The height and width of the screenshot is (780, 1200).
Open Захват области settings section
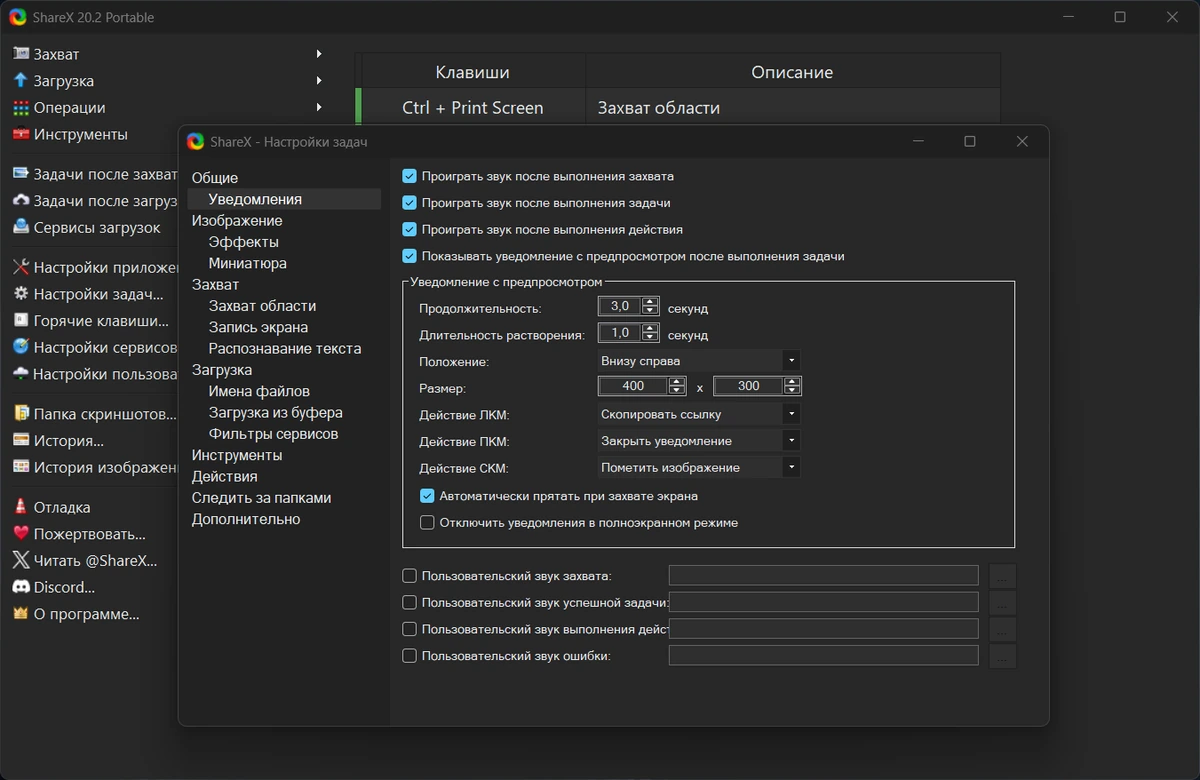262,306
